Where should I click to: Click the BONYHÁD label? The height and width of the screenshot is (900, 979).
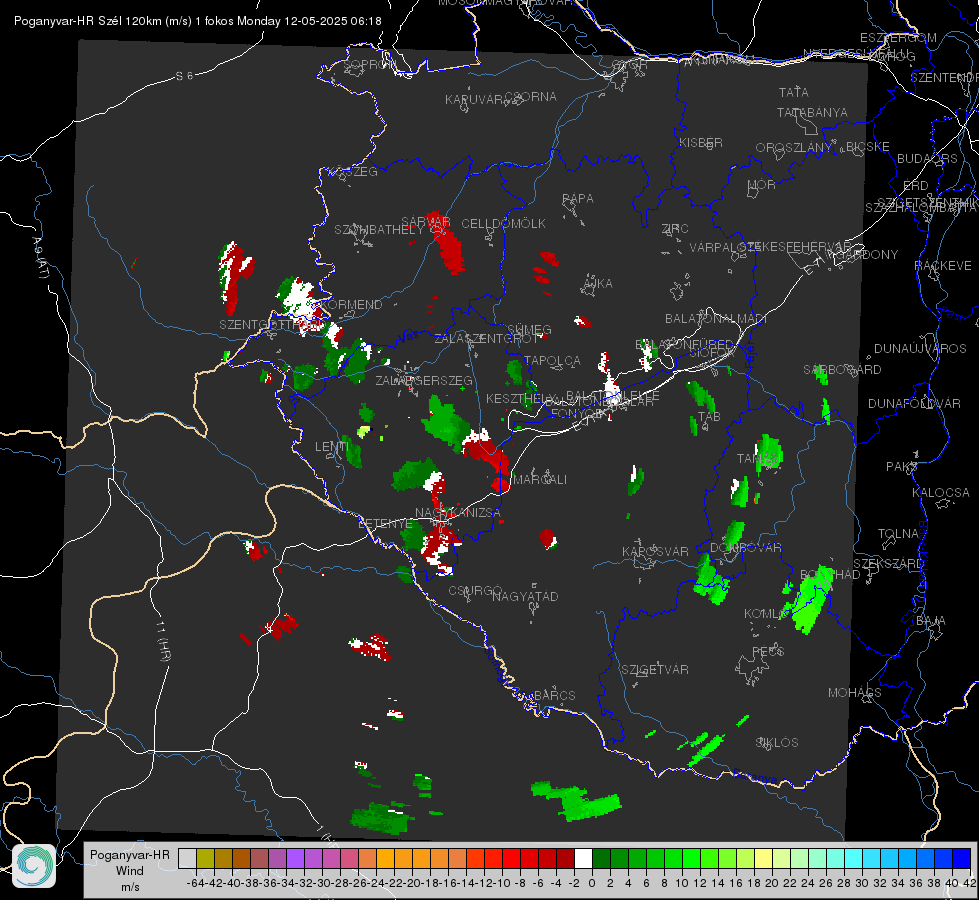tap(830, 575)
